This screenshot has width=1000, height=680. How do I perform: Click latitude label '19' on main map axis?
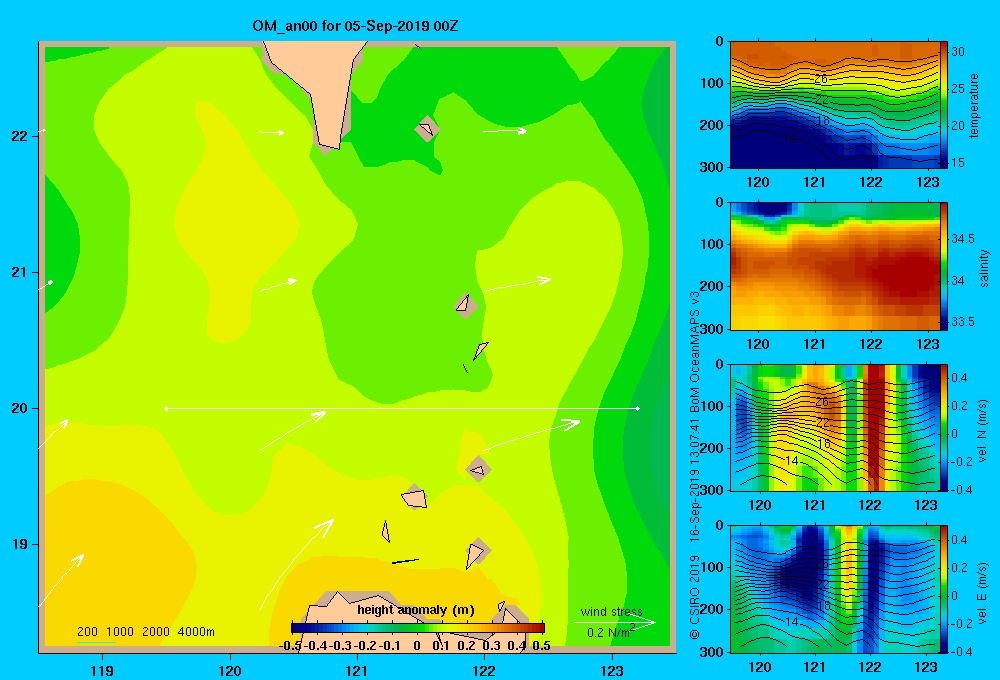coord(20,544)
